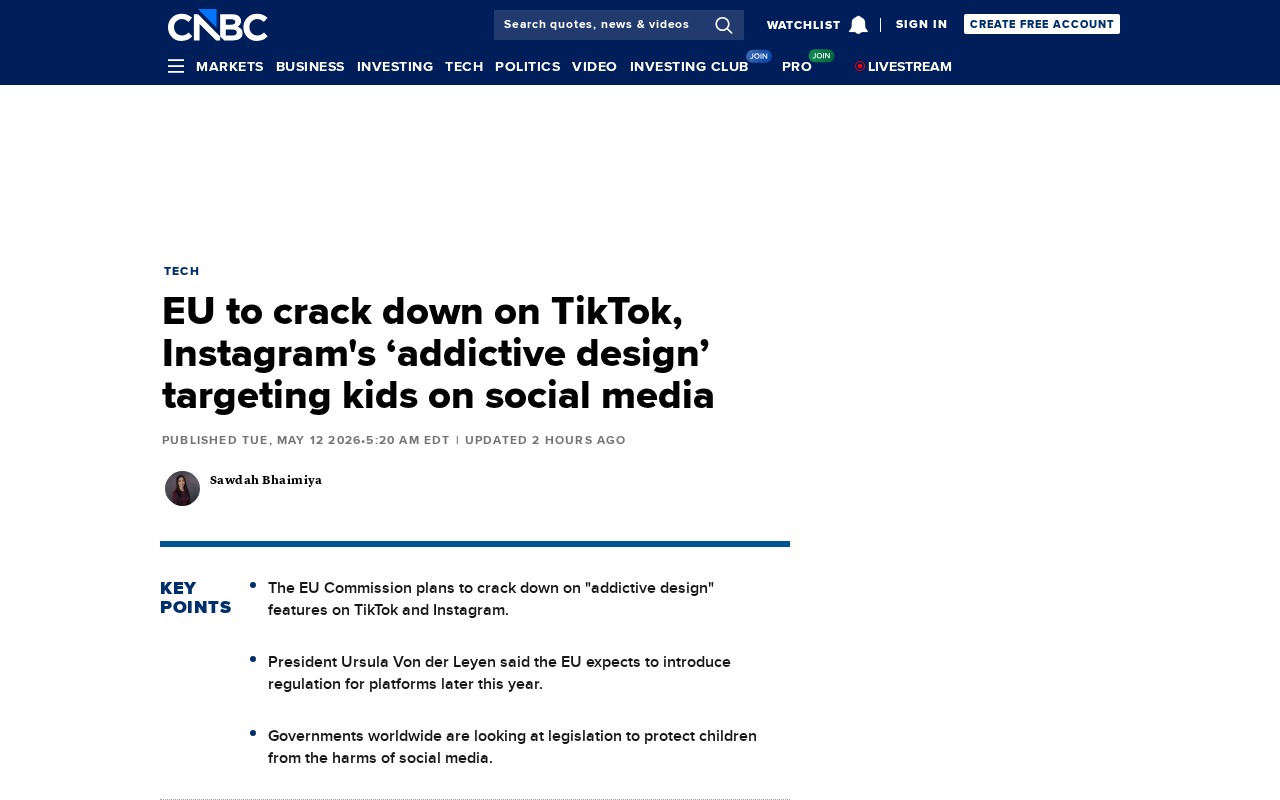
Task: Click the watchlist bell icon
Action: (858, 25)
